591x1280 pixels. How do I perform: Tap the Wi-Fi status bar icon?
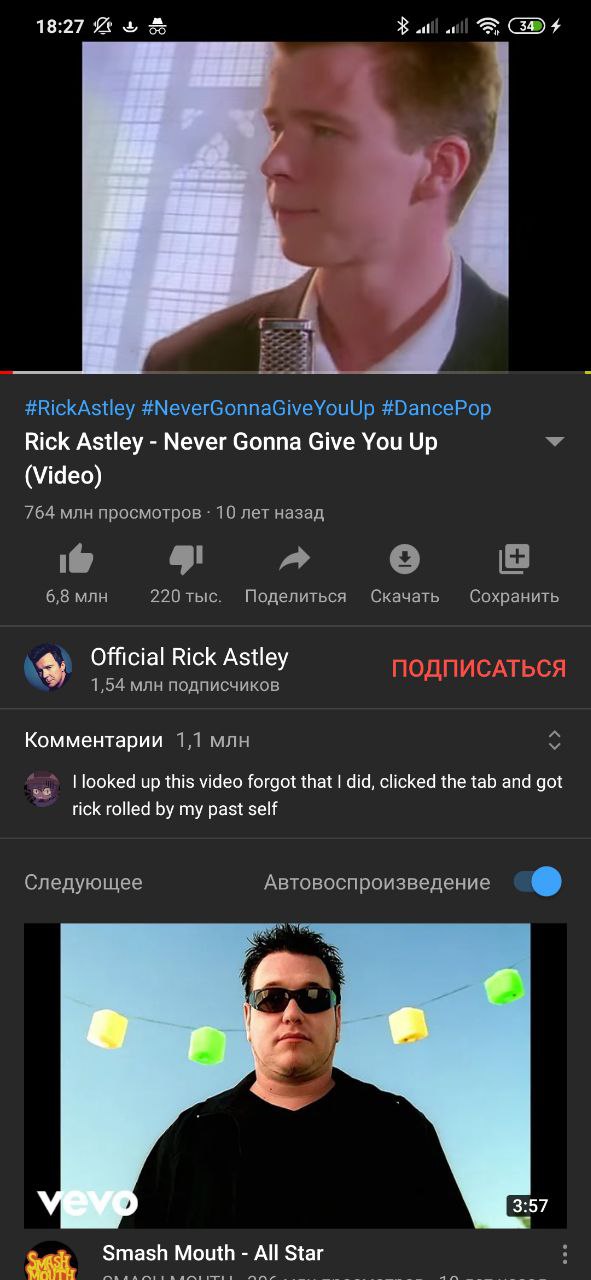(x=488, y=26)
